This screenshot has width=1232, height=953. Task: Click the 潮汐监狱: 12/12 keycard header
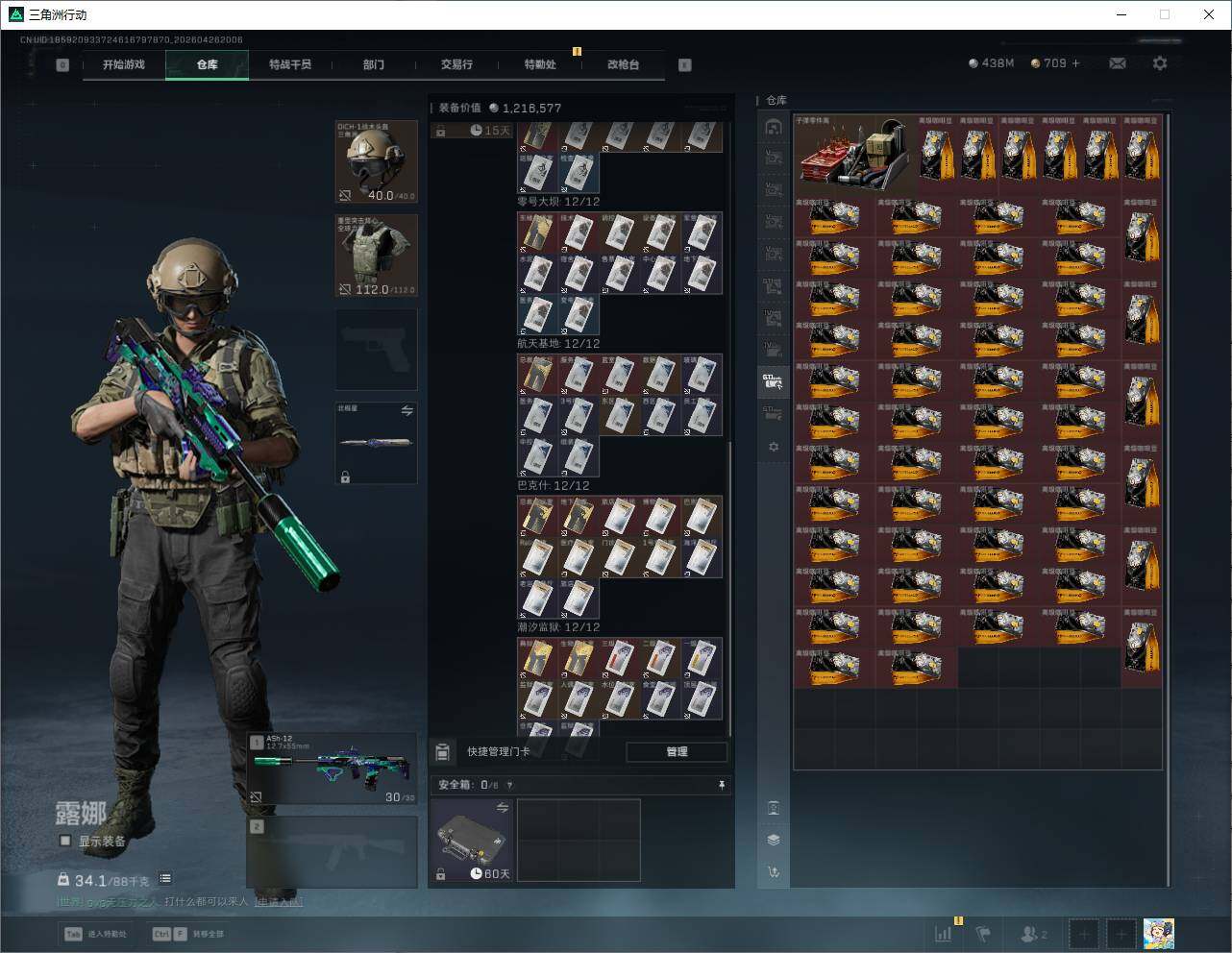click(x=558, y=627)
